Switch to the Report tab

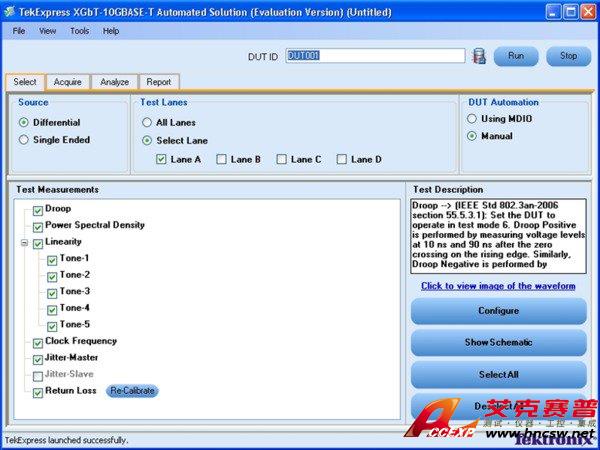tap(158, 82)
